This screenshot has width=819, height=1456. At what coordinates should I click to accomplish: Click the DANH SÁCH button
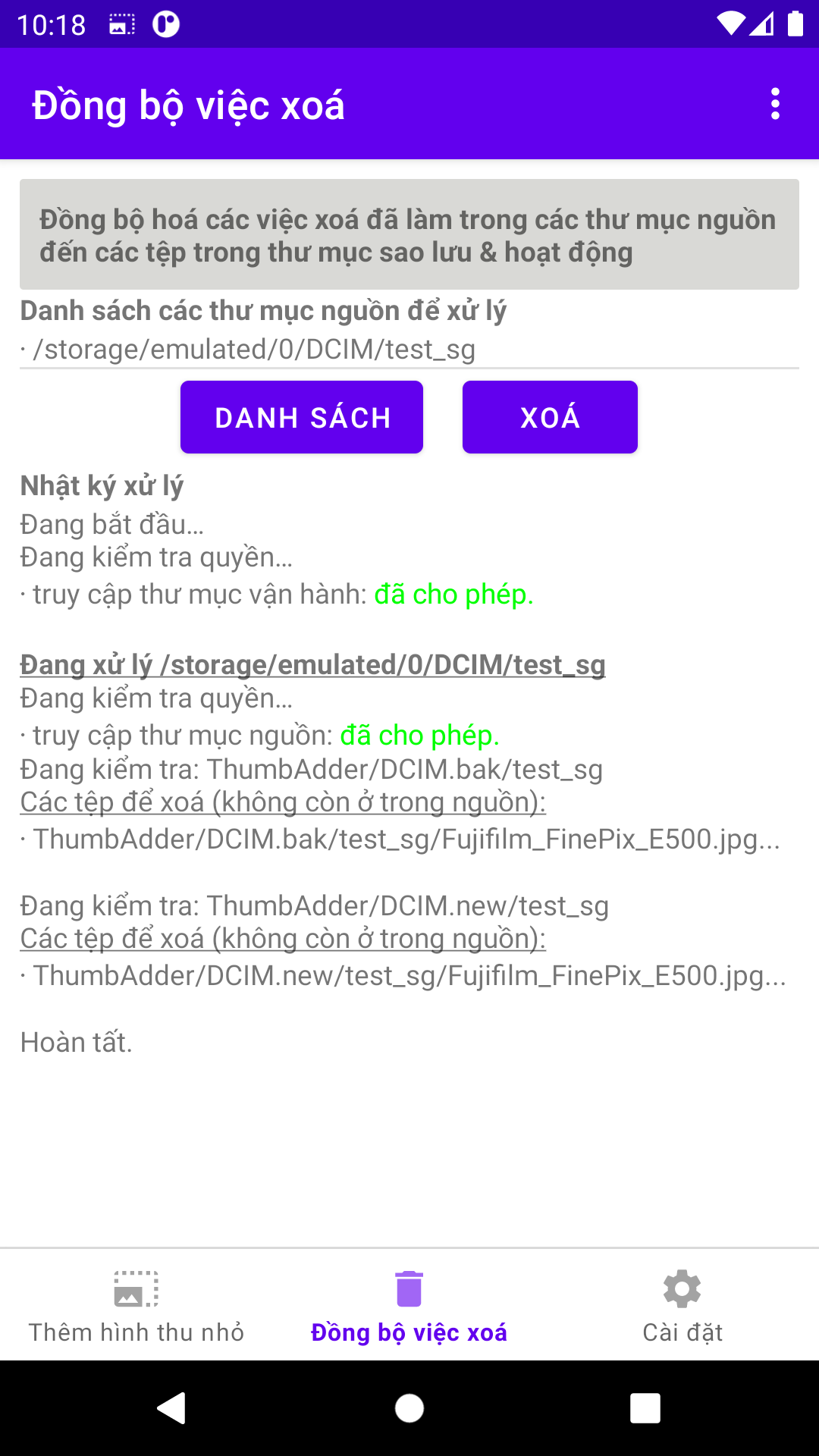[x=302, y=417]
